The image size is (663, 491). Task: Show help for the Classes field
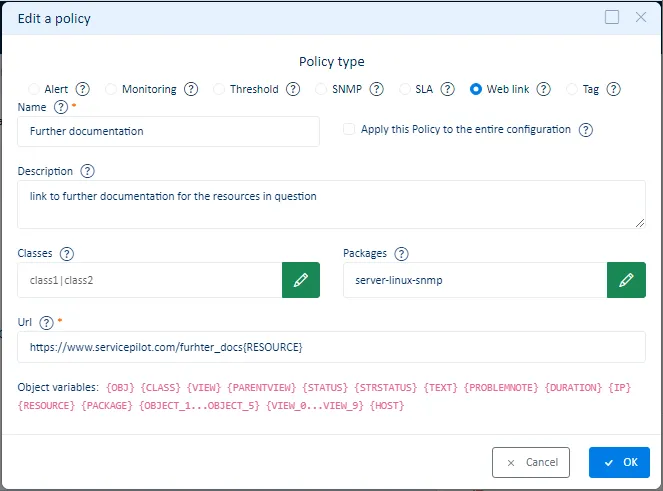click(x=66, y=254)
